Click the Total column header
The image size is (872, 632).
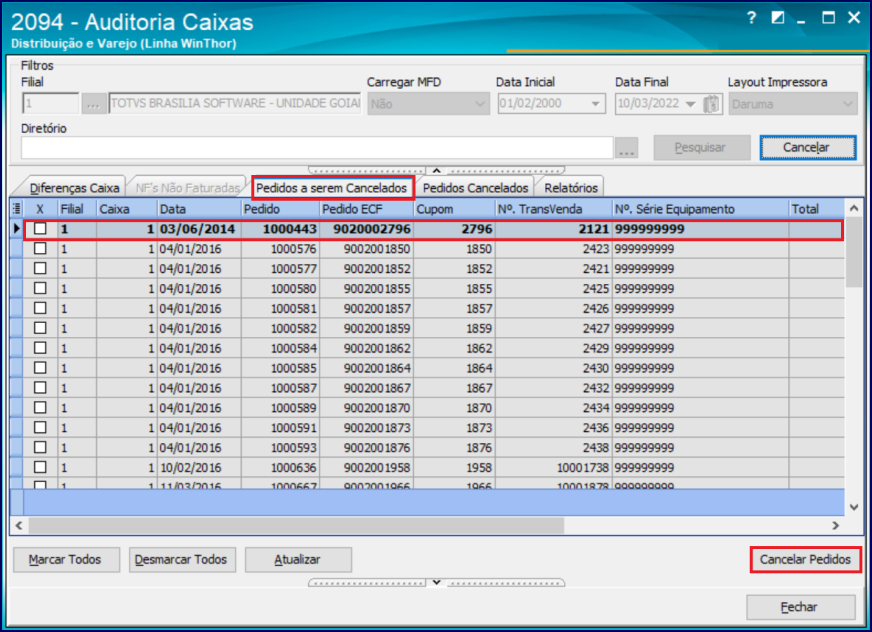816,209
